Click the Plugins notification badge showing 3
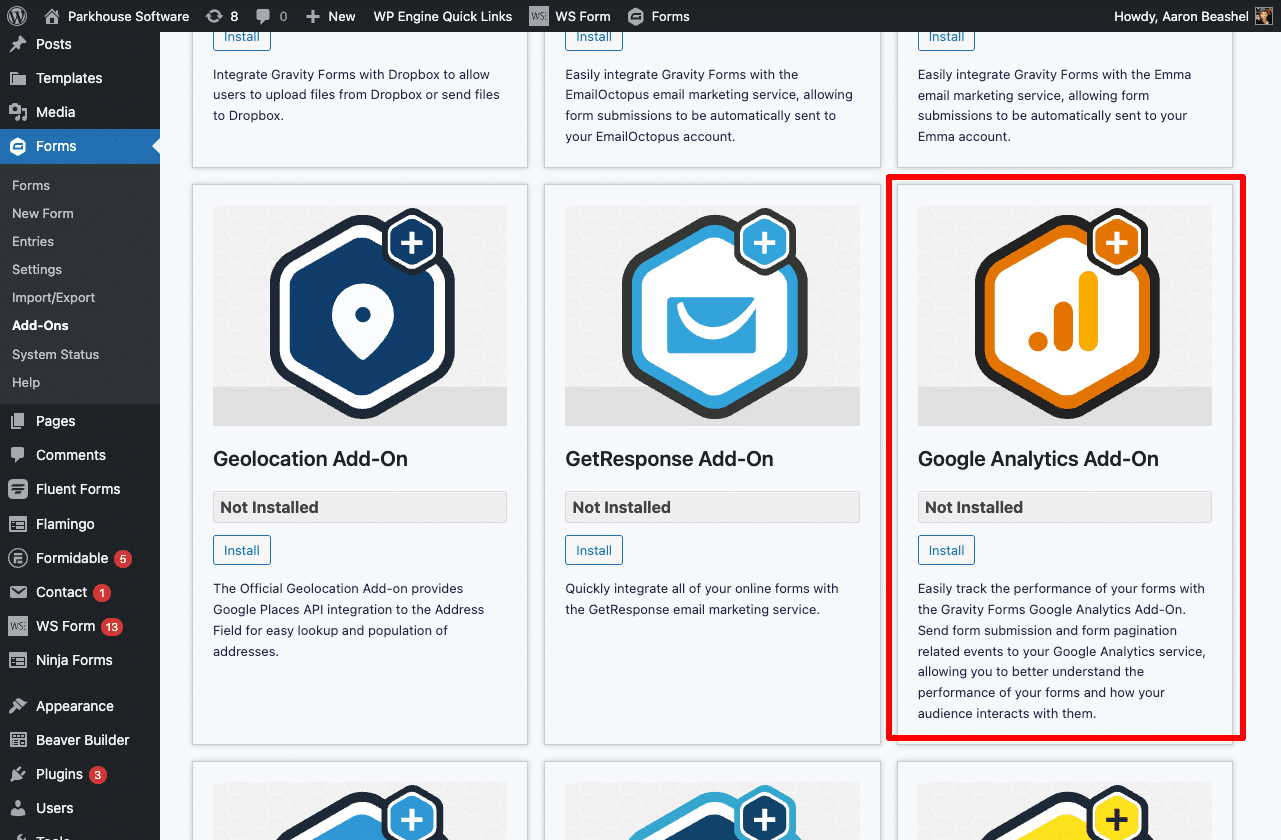This screenshot has height=840, width=1281. pyautogui.click(x=97, y=775)
